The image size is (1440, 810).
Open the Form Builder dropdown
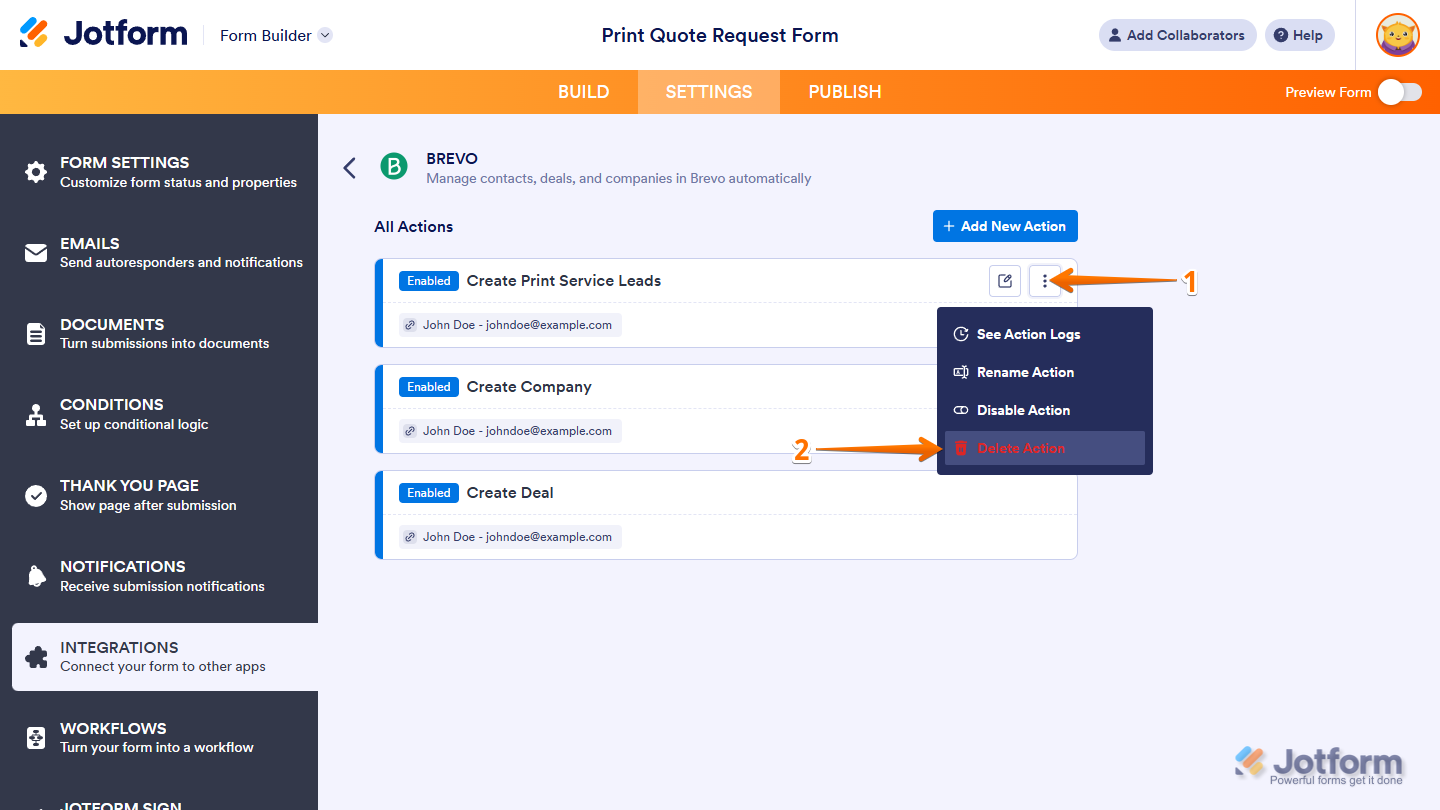(275, 35)
